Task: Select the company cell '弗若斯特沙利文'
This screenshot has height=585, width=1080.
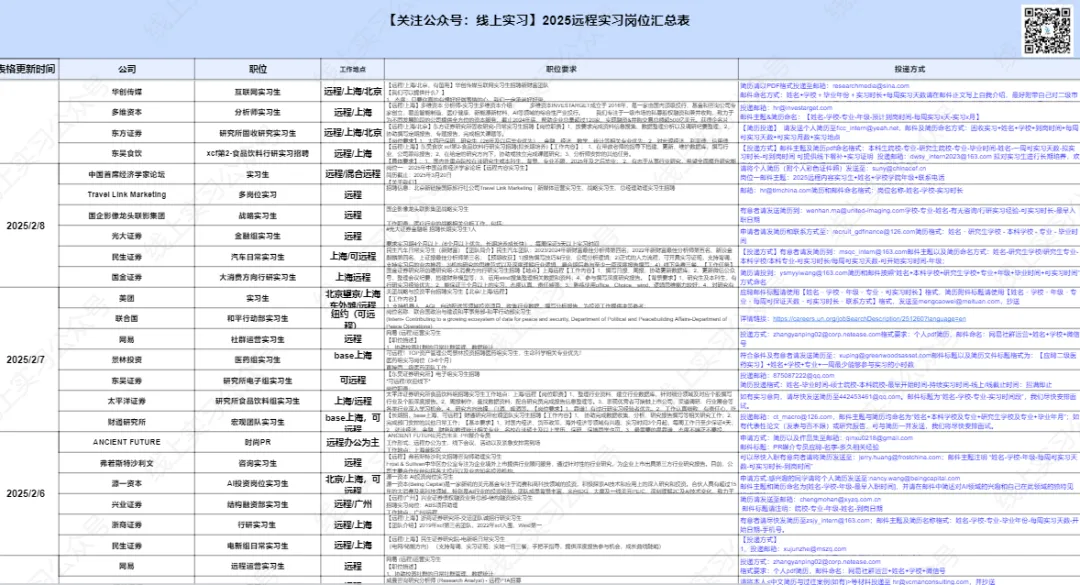Action: tap(127, 463)
